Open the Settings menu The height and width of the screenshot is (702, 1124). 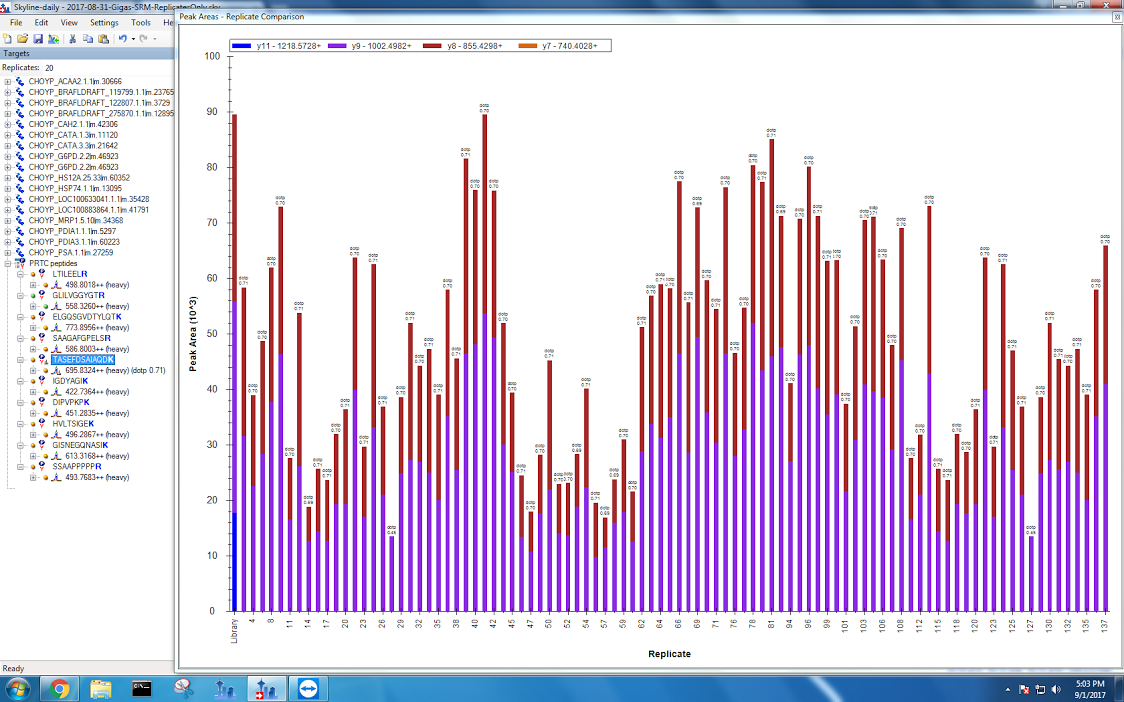[x=103, y=22]
